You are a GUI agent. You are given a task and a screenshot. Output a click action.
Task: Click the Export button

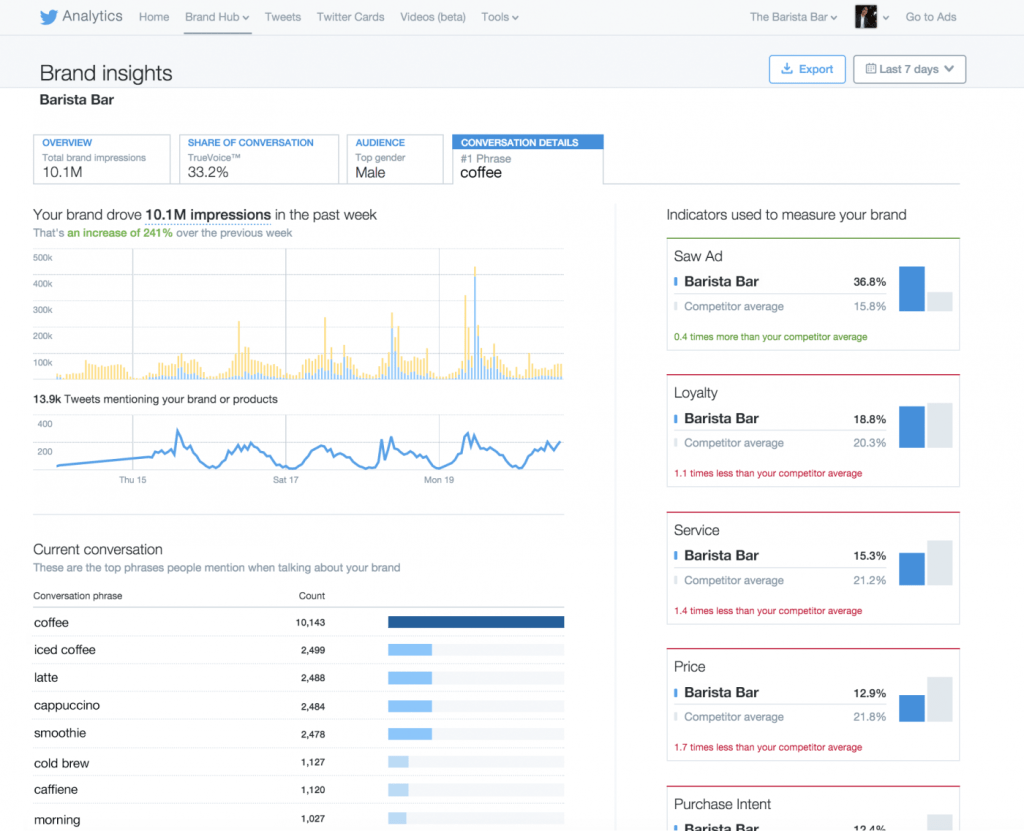pyautogui.click(x=807, y=69)
